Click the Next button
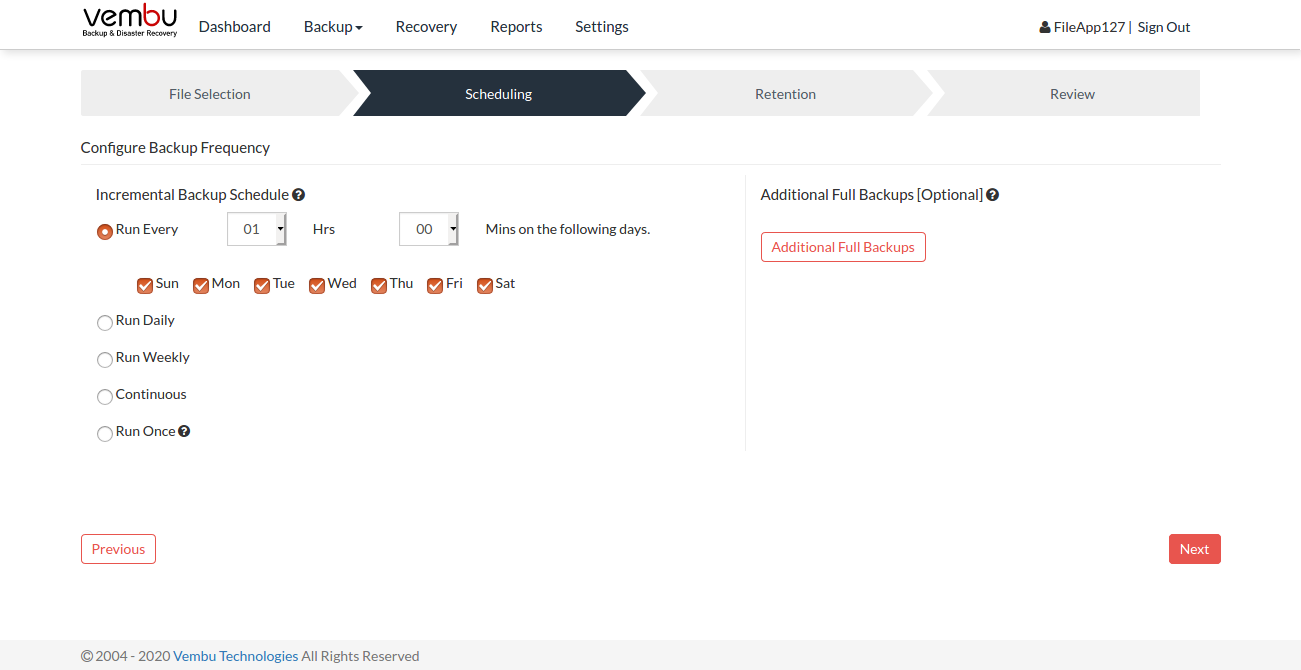The height and width of the screenshot is (670, 1301). coord(1194,549)
